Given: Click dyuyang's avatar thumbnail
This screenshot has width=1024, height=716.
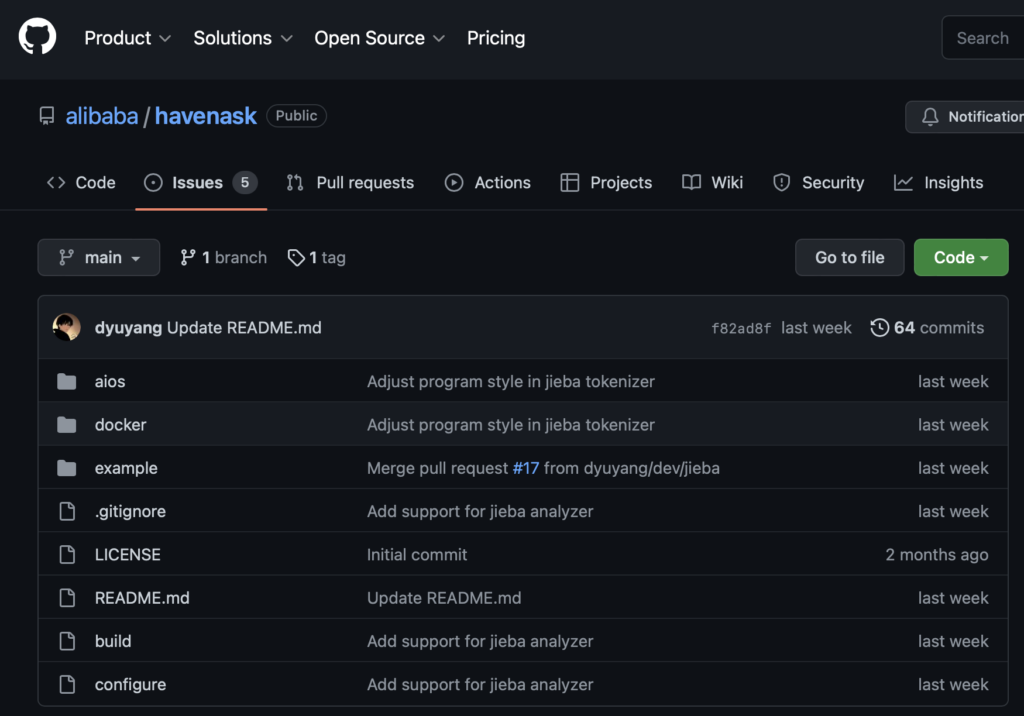Looking at the screenshot, I should 67,328.
